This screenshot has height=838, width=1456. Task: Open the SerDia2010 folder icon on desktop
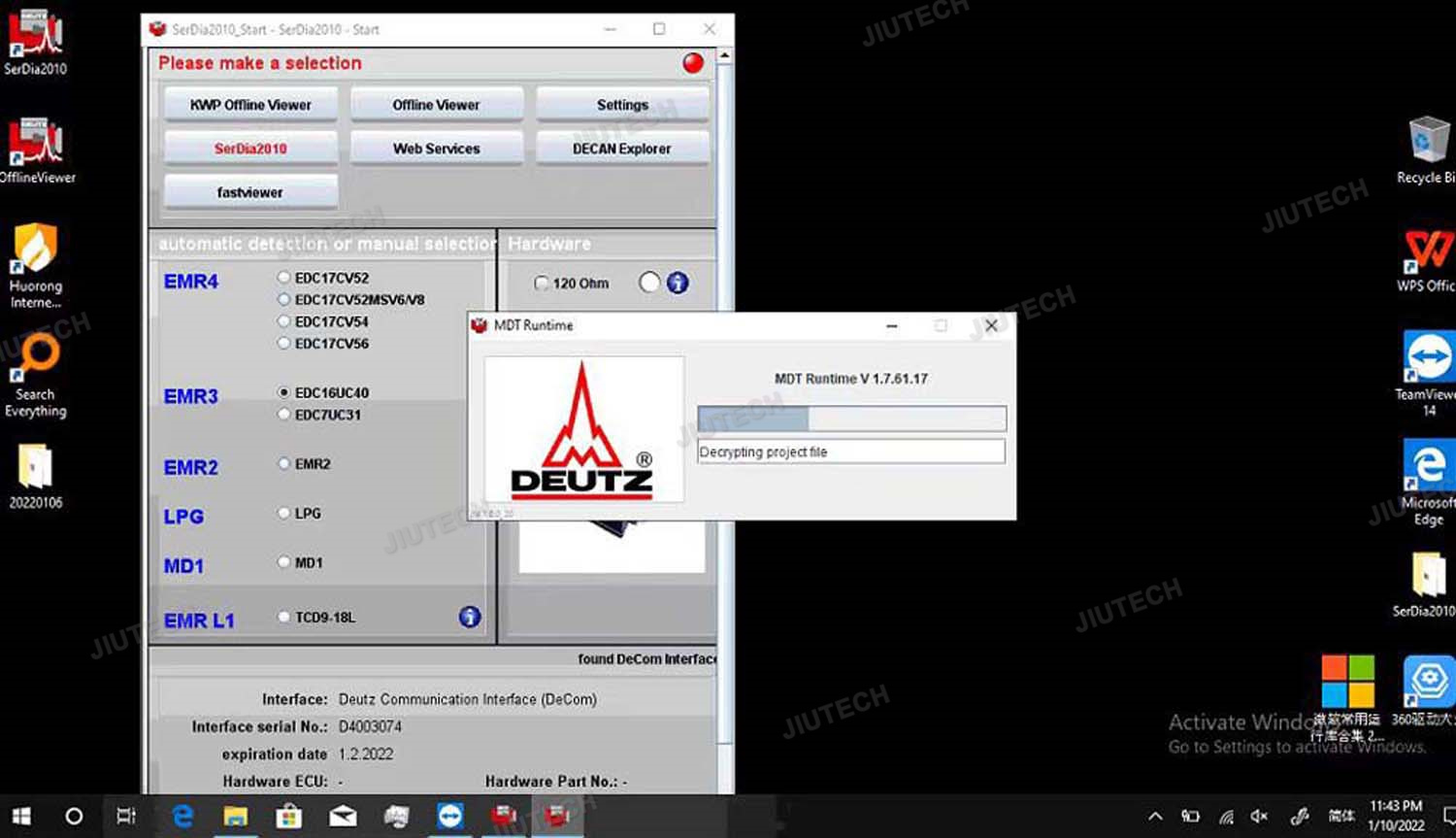[x=1427, y=585]
